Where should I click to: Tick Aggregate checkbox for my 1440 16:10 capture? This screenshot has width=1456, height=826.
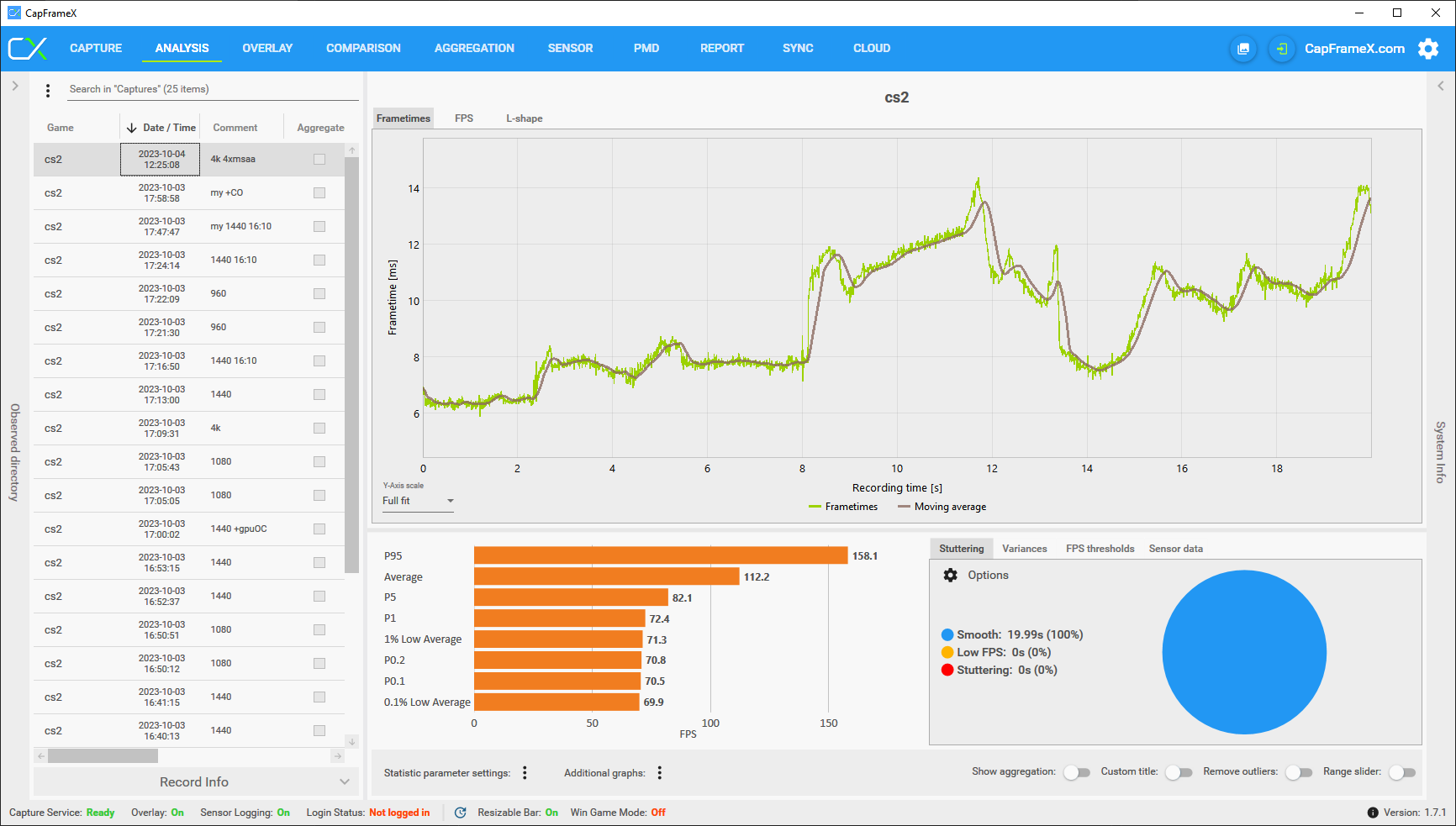(x=319, y=227)
